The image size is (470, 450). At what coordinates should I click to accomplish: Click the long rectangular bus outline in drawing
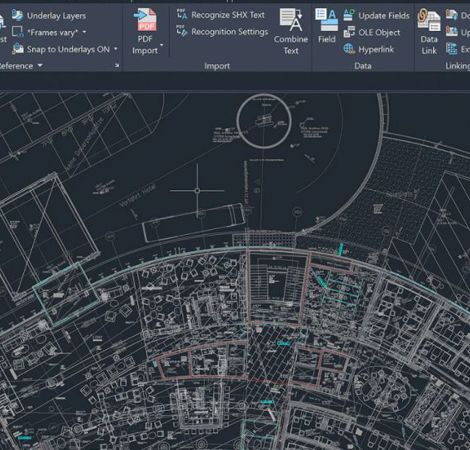pyautogui.click(x=194, y=222)
